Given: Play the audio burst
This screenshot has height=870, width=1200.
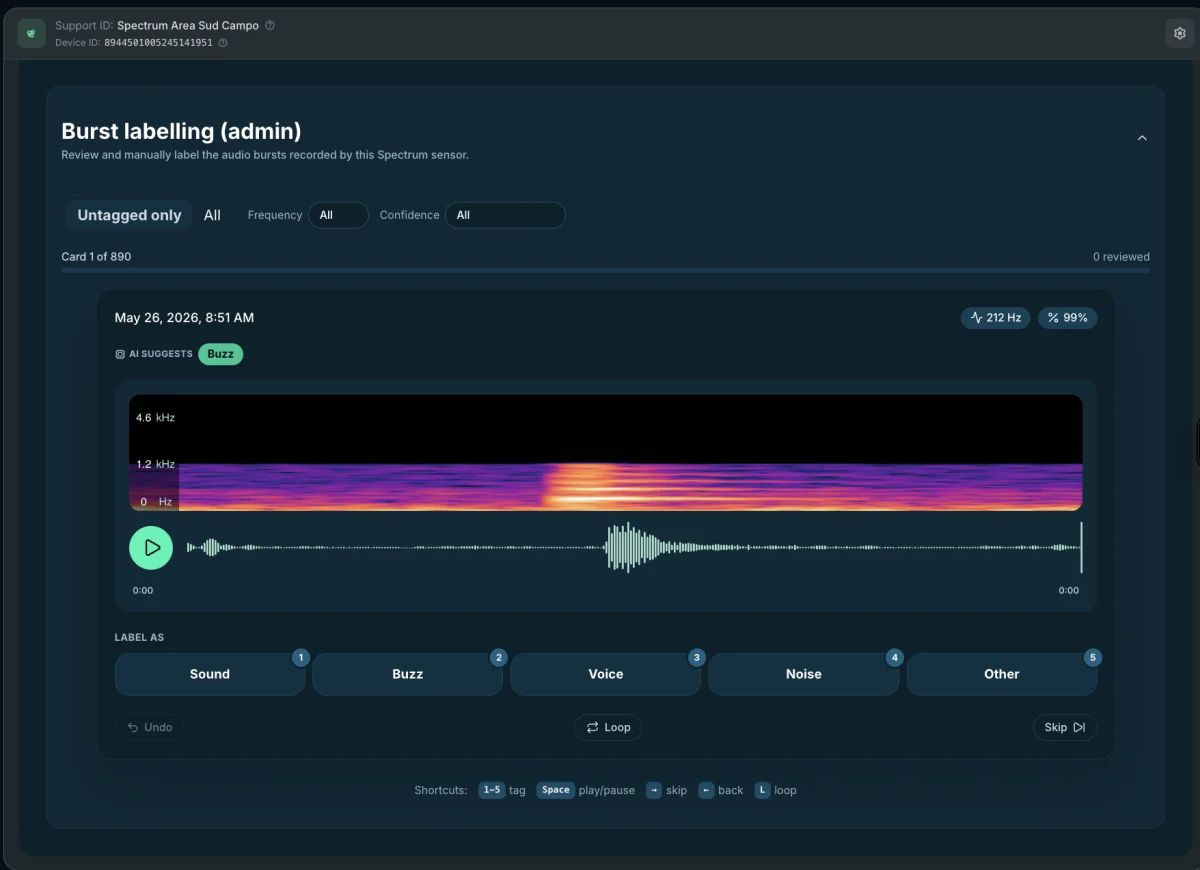Looking at the screenshot, I should (x=151, y=548).
